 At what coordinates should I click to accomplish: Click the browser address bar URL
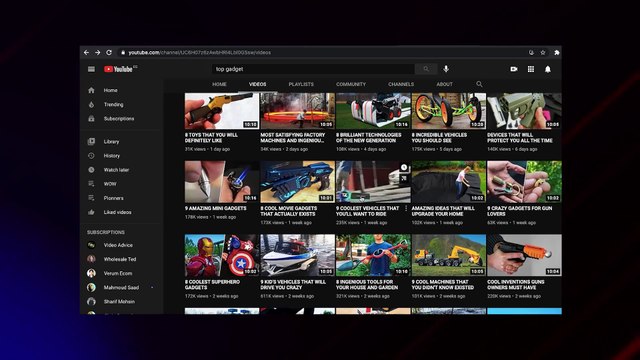pos(200,52)
